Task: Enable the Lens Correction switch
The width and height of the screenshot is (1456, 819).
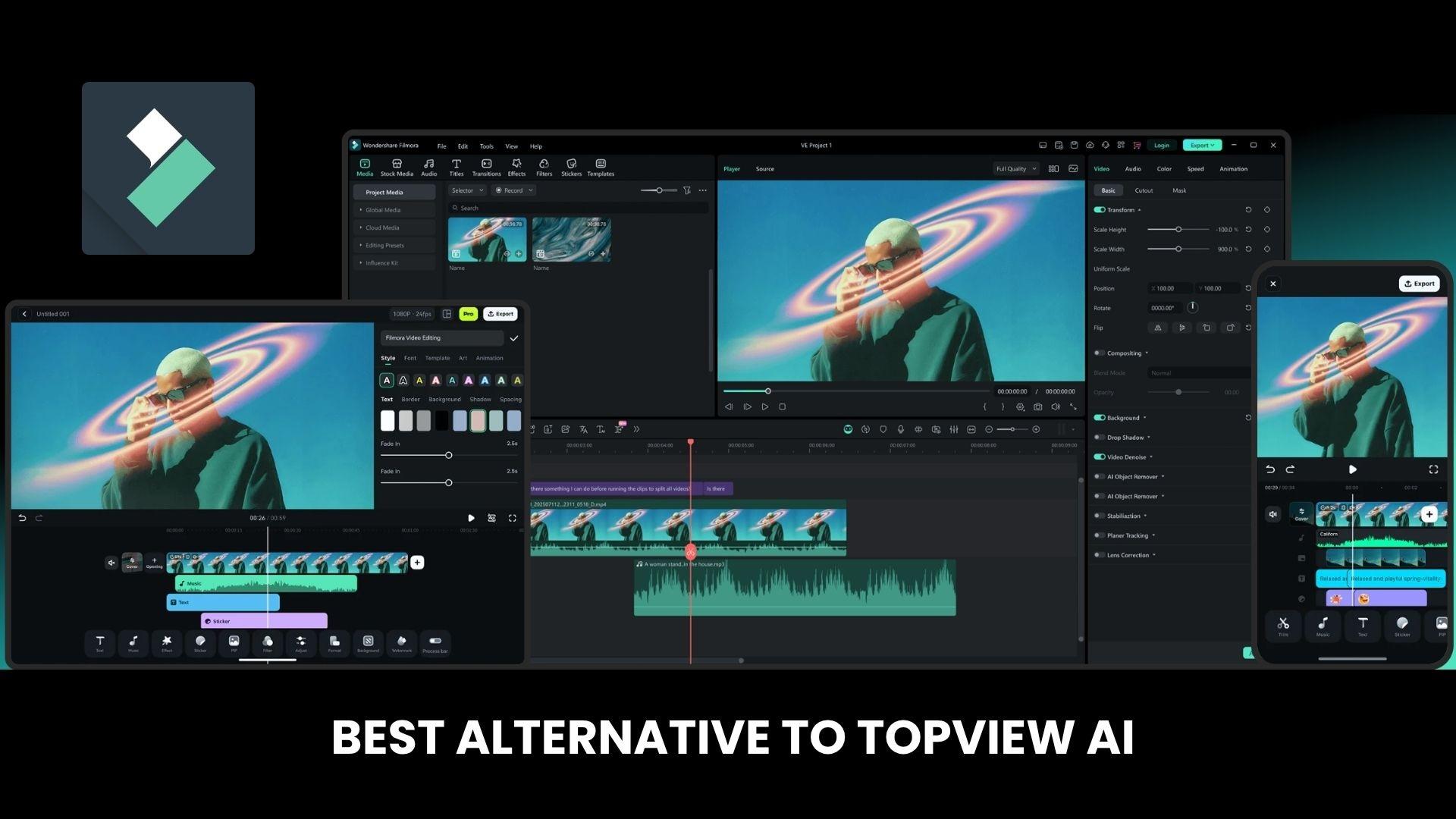Action: point(1099,555)
